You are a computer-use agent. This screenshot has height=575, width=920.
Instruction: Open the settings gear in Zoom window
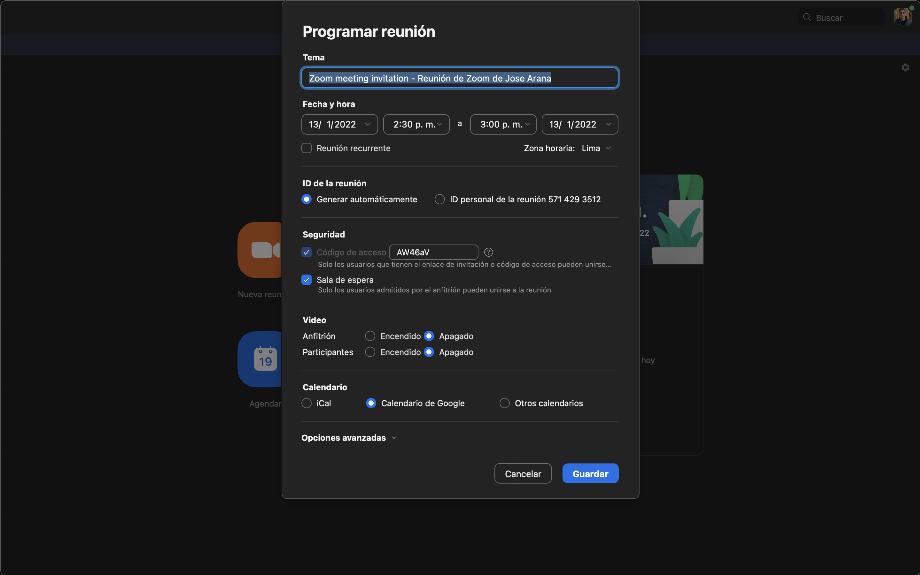click(x=905, y=67)
